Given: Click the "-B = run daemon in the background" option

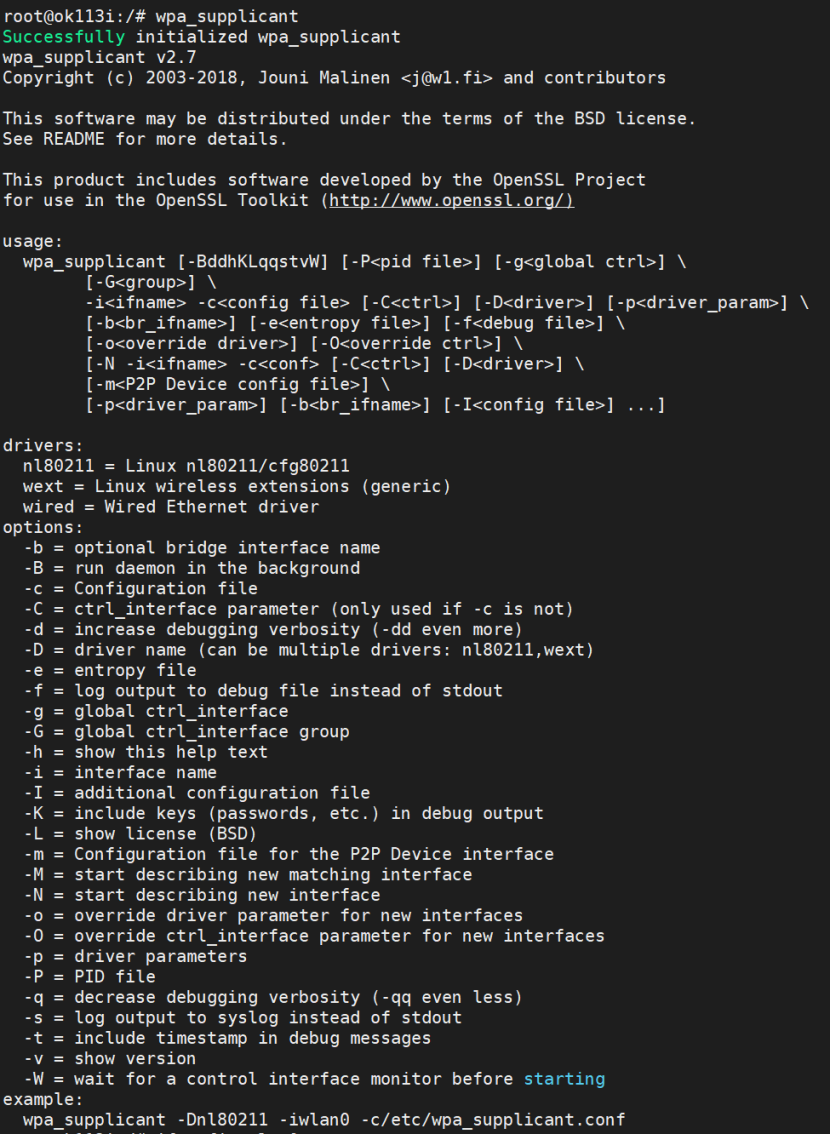Looking at the screenshot, I should pyautogui.click(x=192, y=568).
